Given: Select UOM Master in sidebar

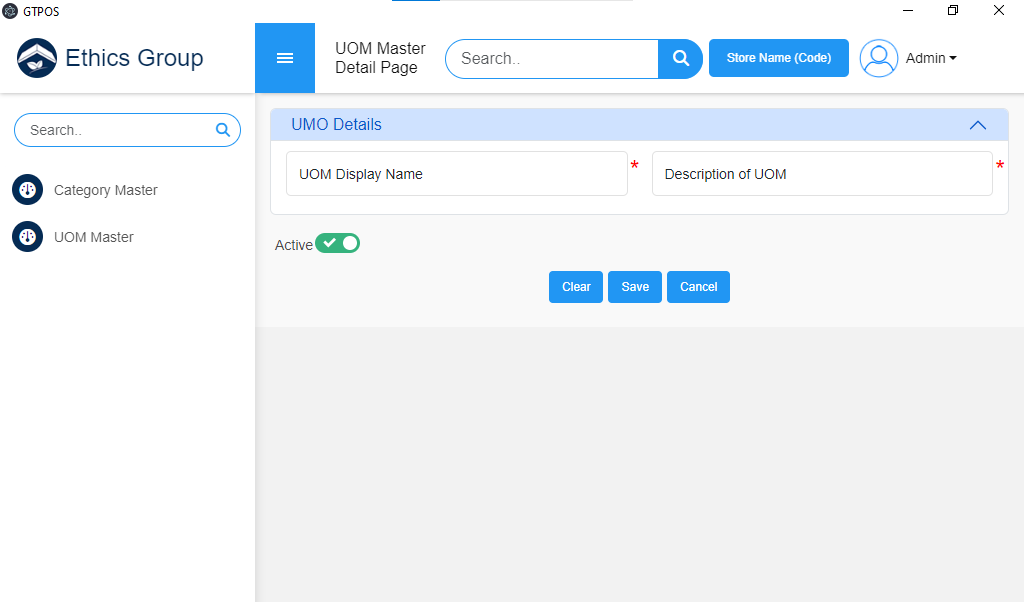Looking at the screenshot, I should 93,237.
